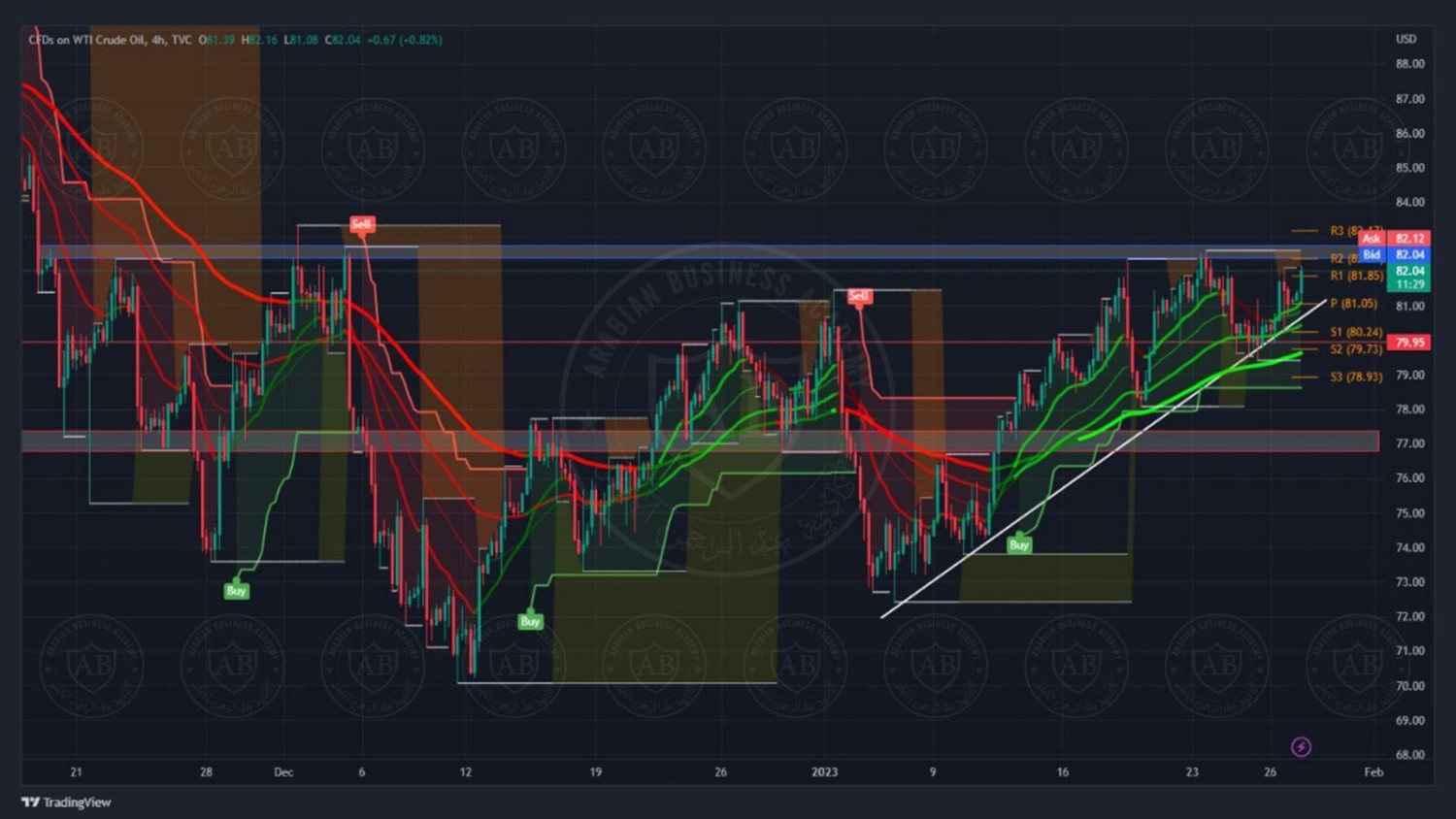Click the green countdown price label 11:29
Image resolution: width=1456 pixels, height=819 pixels.
point(1408,284)
